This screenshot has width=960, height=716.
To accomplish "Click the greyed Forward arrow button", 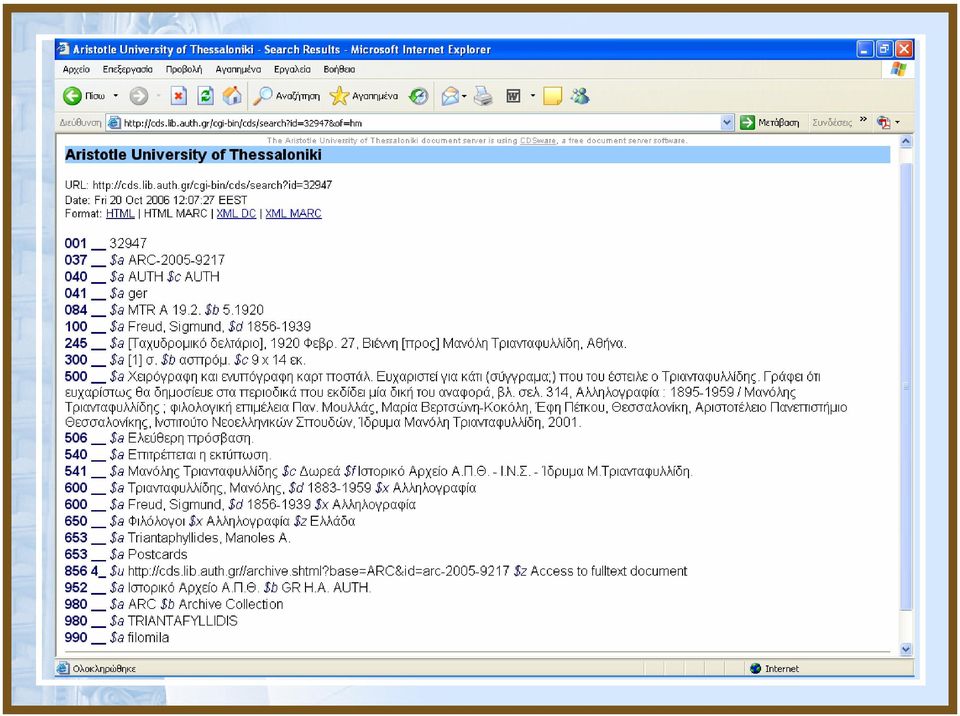I will 138,96.
